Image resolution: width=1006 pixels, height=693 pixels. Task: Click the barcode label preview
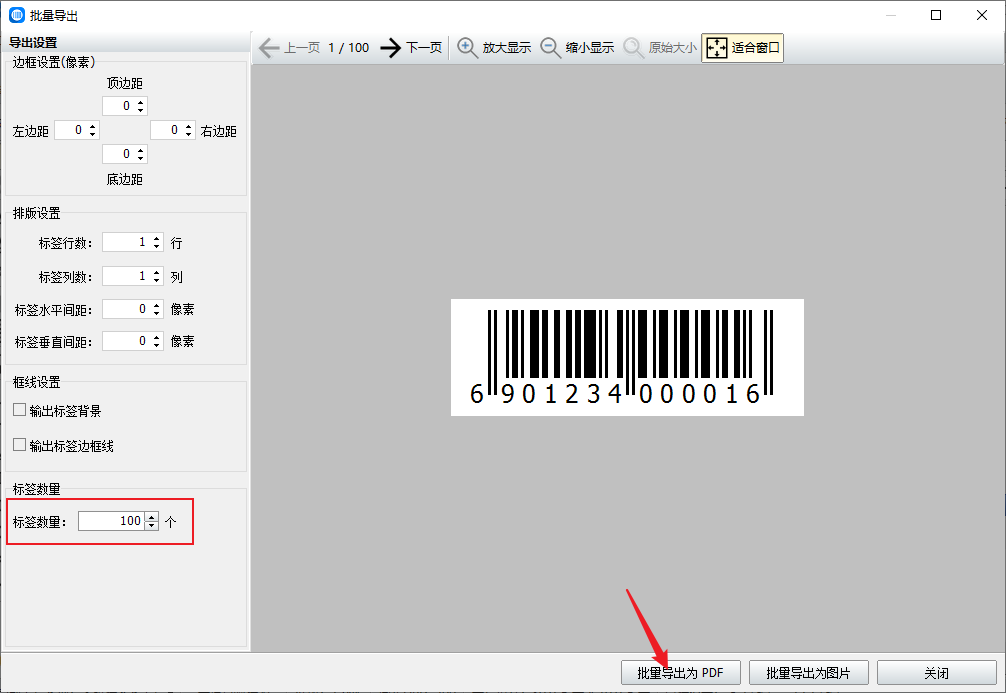(x=627, y=357)
